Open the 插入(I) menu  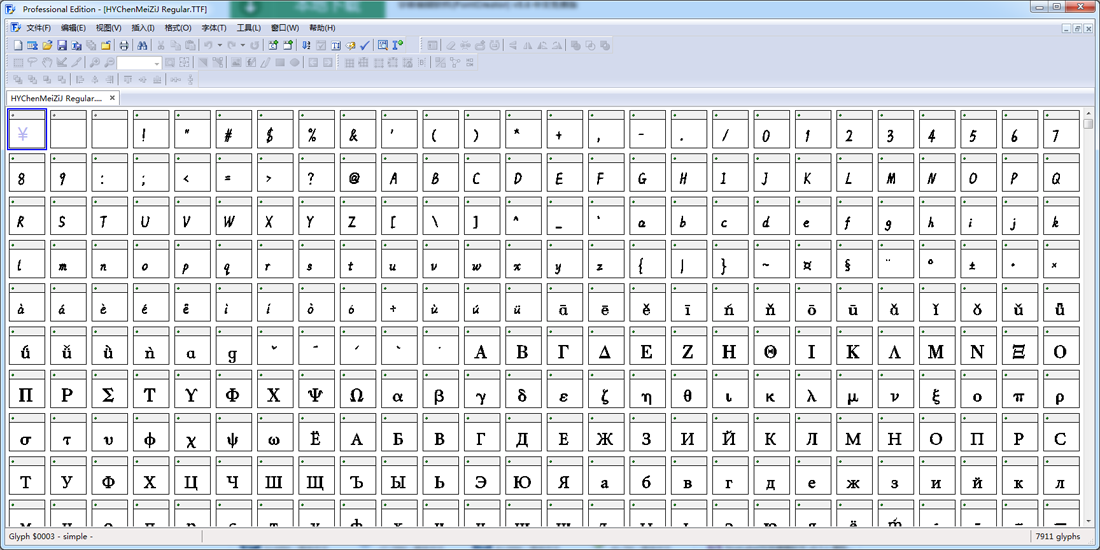(143, 28)
